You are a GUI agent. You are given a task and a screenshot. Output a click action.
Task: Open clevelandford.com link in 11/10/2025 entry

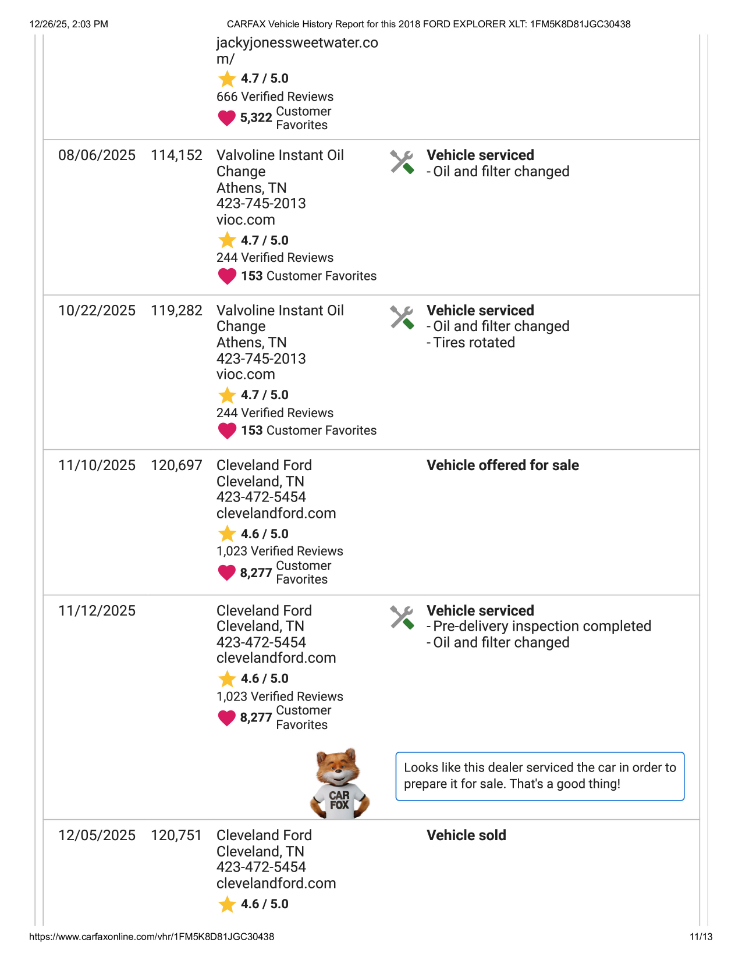click(x=276, y=513)
